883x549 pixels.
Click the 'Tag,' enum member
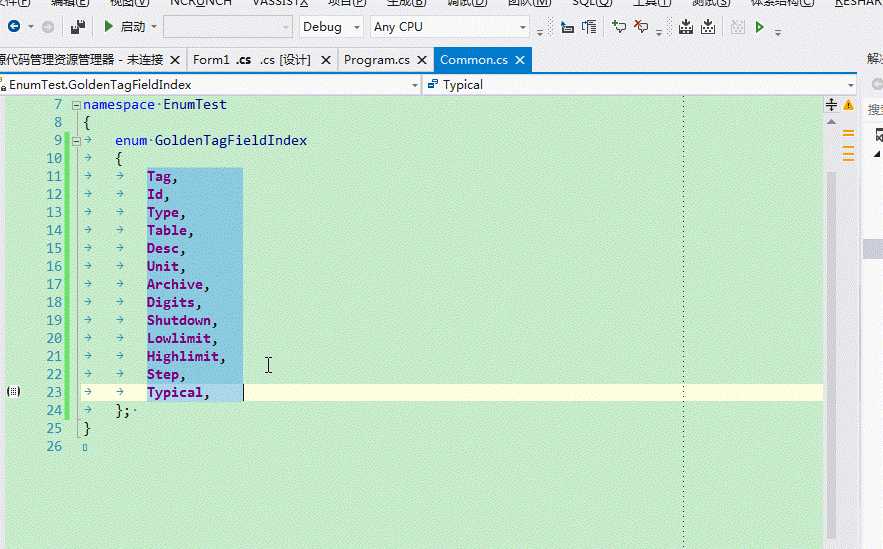[x=162, y=177]
